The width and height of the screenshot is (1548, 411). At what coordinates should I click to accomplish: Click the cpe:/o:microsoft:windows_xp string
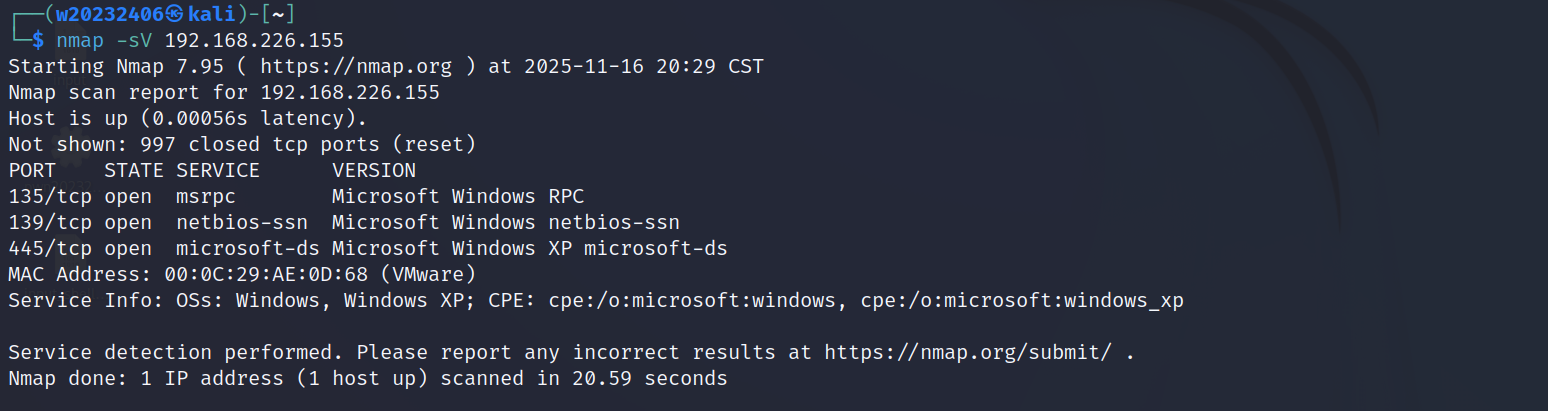(1022, 301)
